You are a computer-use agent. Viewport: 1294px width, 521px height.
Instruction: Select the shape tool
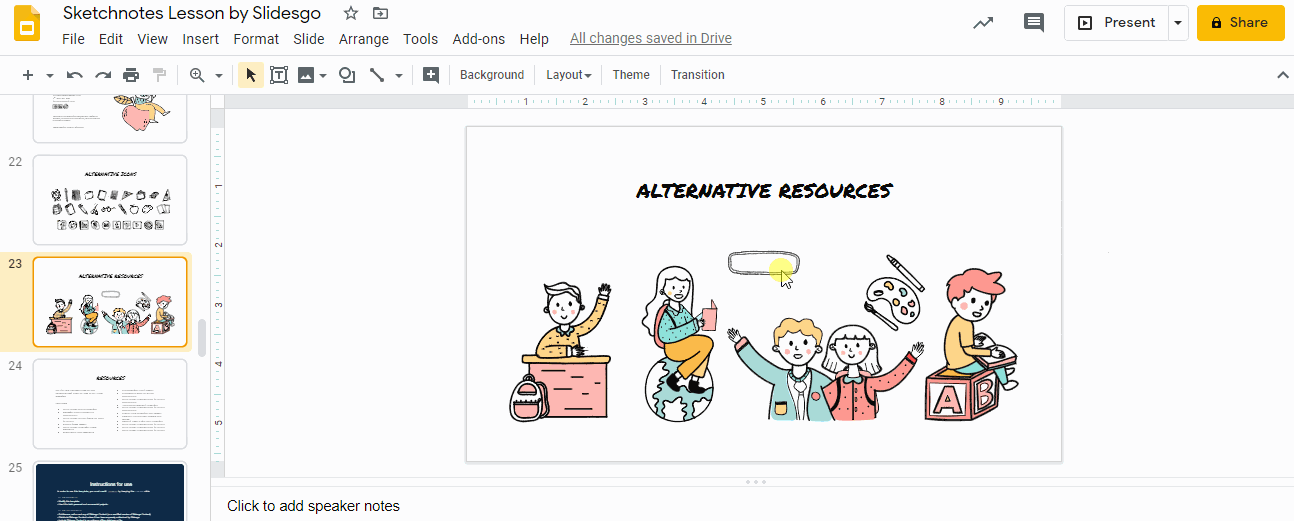coord(347,75)
